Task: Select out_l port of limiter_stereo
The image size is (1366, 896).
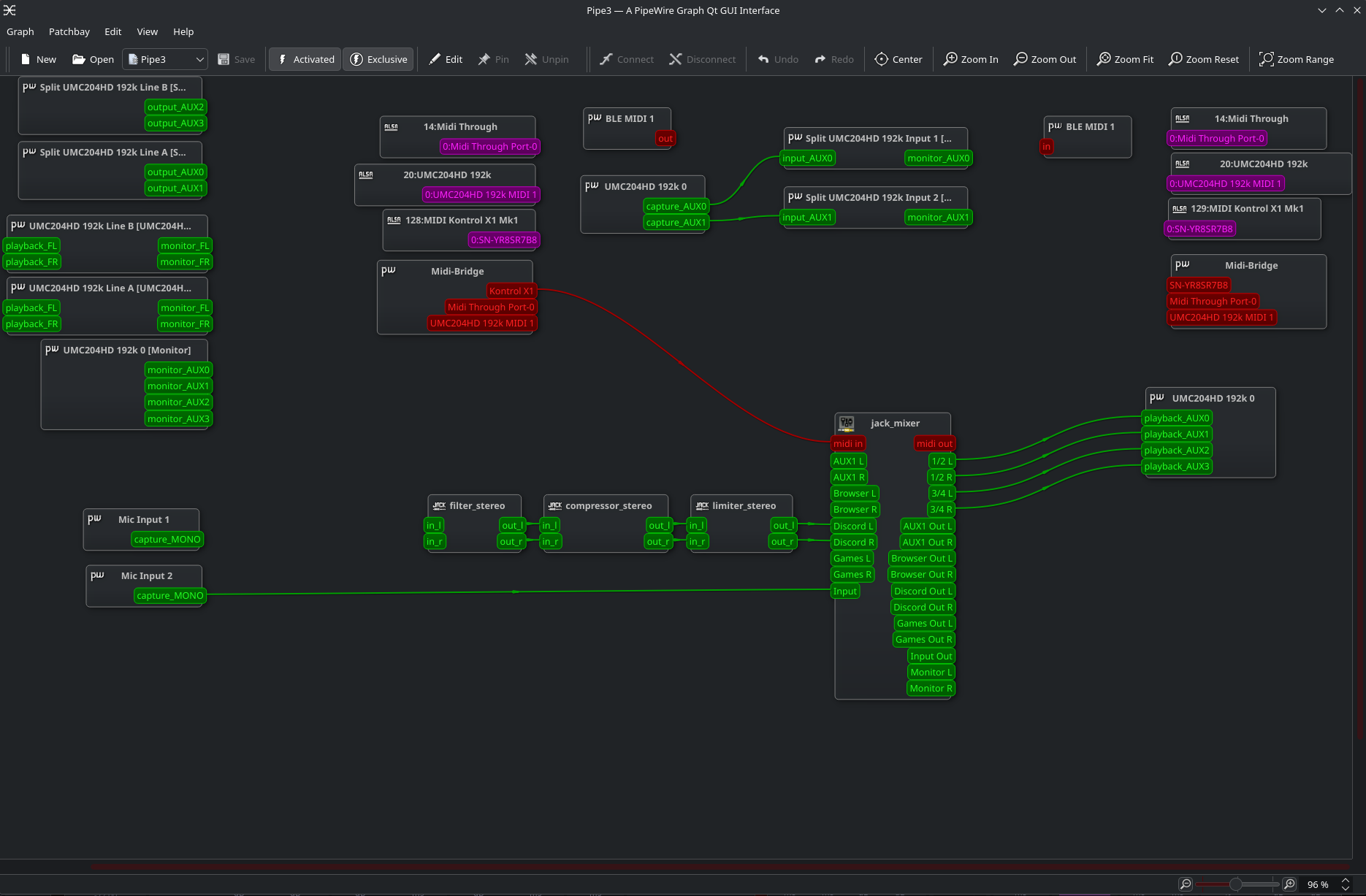Action: [784, 525]
